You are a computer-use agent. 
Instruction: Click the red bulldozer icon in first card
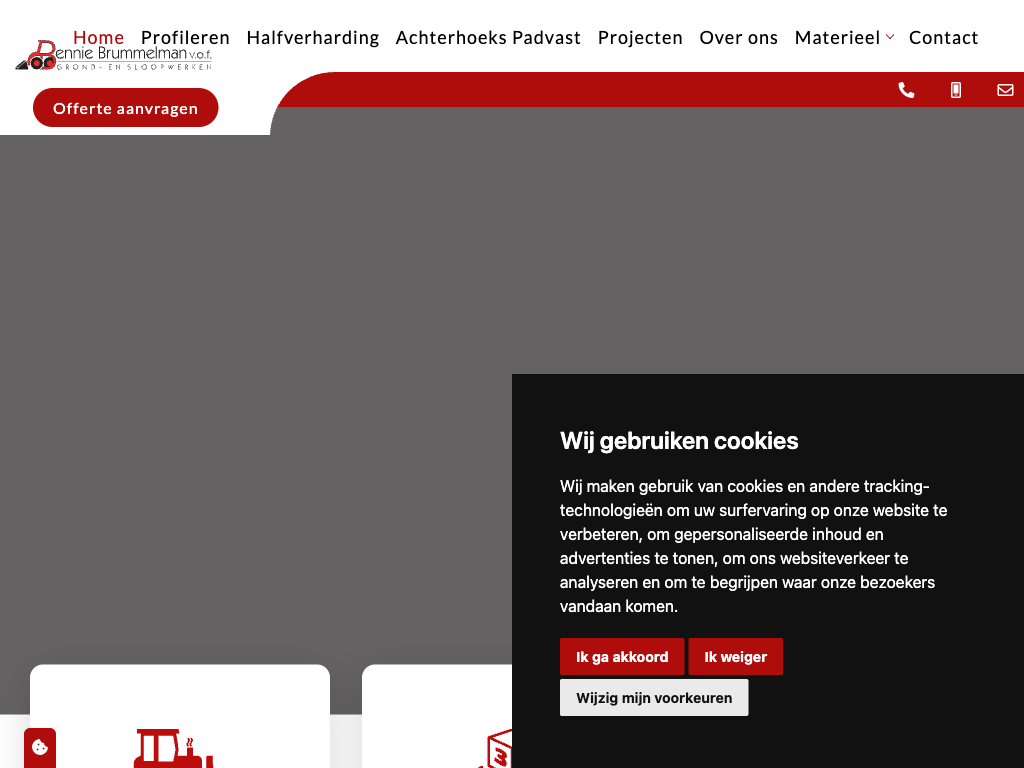[173, 748]
